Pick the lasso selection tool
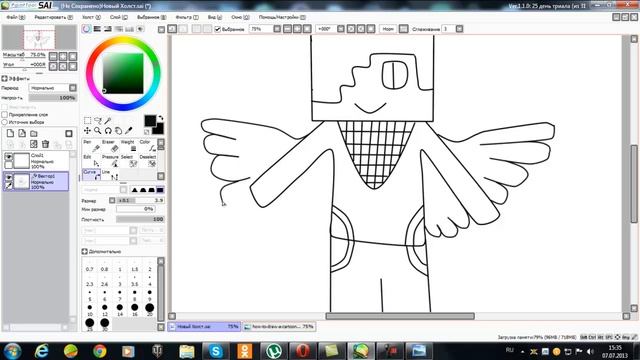Screen dimensions: 640x360 [98, 120]
